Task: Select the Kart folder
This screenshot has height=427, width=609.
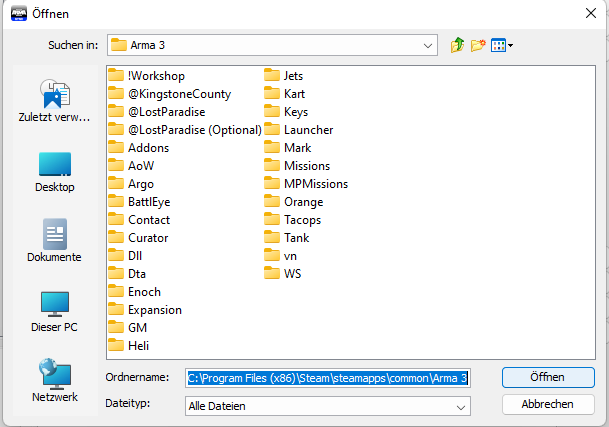Action: (x=285, y=94)
